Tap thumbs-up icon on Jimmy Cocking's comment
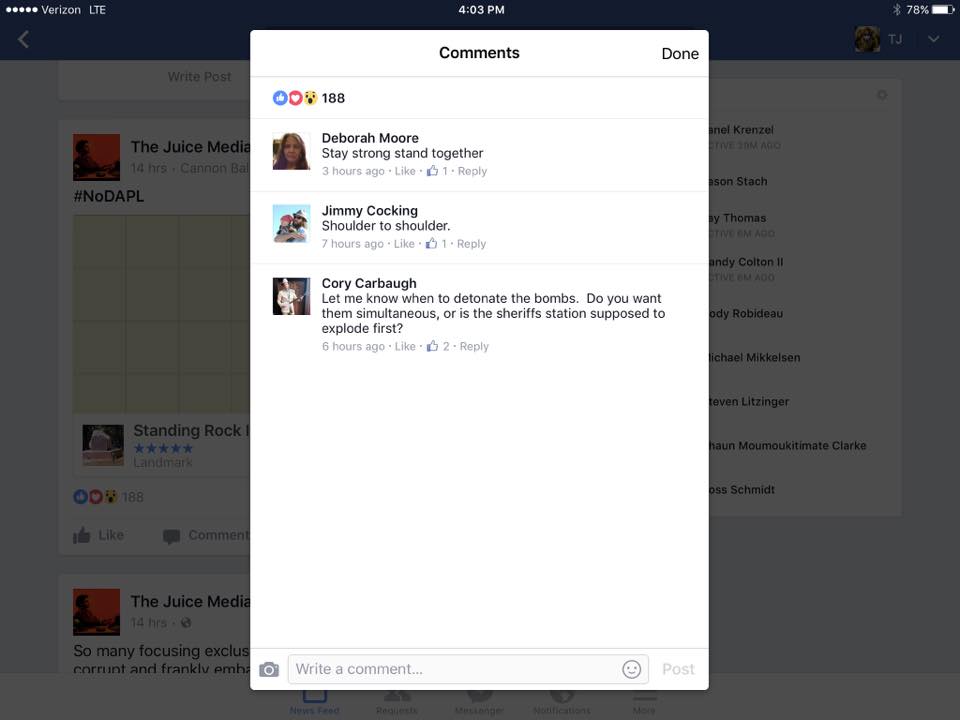The width and height of the screenshot is (960, 720). tap(432, 243)
